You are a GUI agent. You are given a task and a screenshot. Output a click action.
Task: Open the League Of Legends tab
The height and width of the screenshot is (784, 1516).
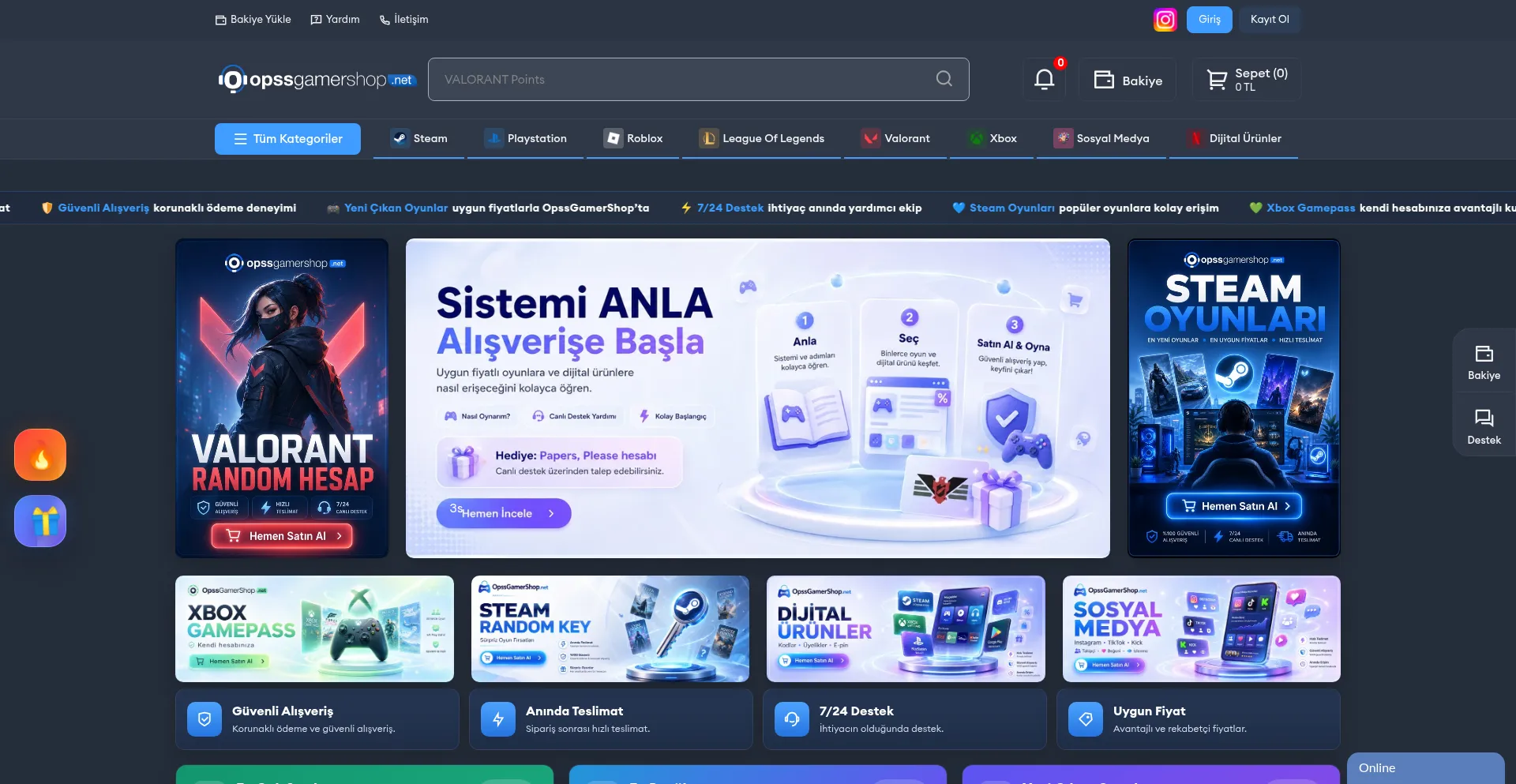761,139
